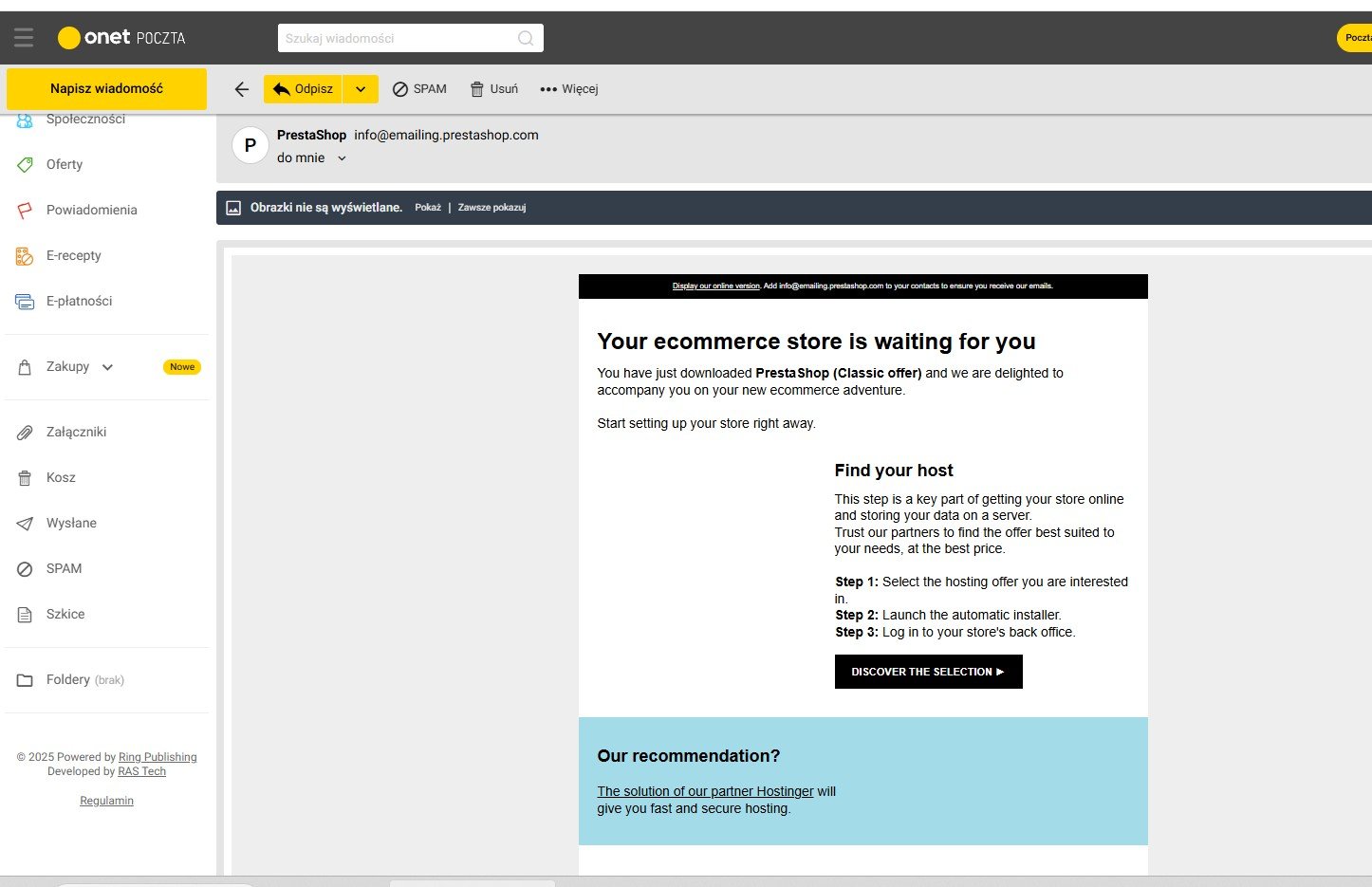The image size is (1372, 887).
Task: Click the sidebar SPAM blocked-circle icon
Action: pyautogui.click(x=25, y=569)
